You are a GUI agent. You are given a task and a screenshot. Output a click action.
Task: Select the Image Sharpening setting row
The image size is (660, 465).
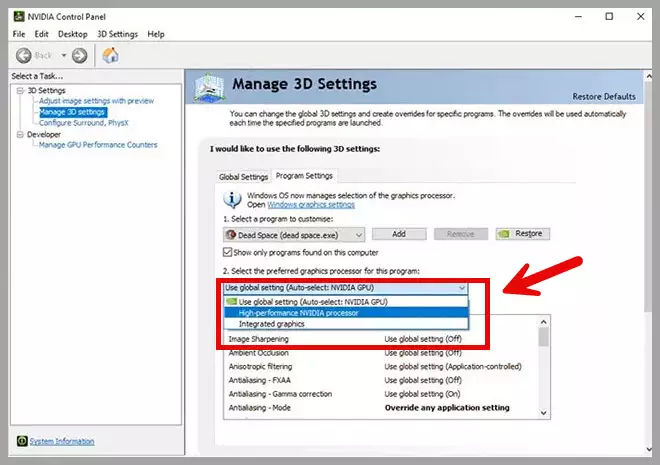coord(381,339)
